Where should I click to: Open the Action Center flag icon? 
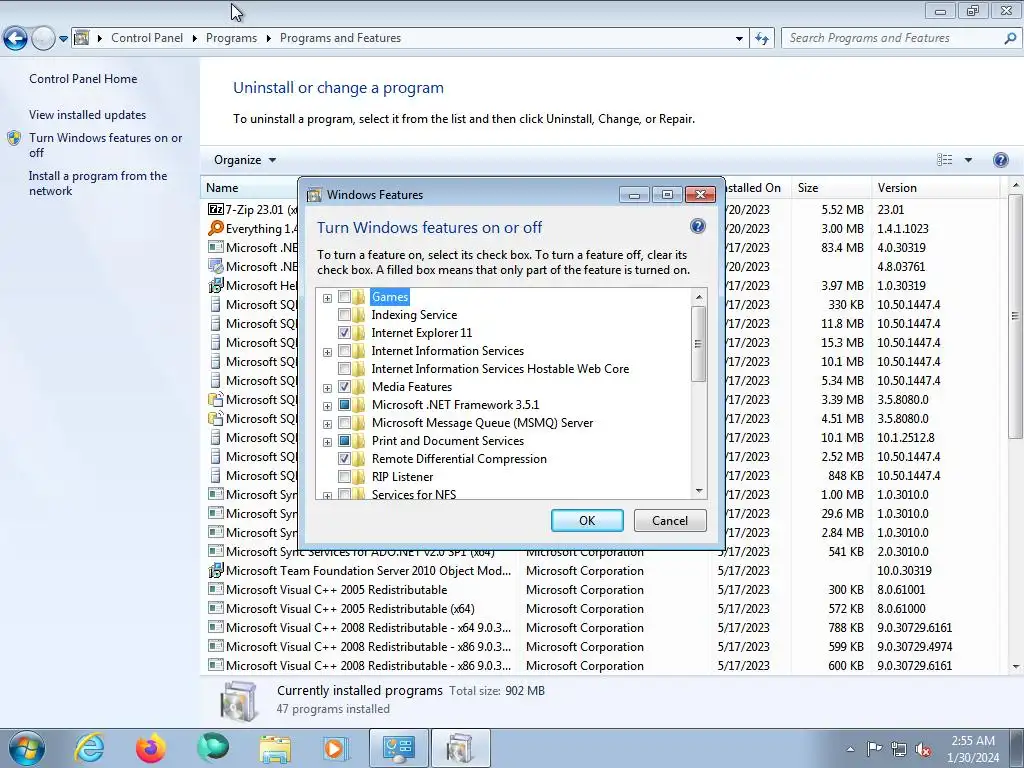click(x=874, y=749)
